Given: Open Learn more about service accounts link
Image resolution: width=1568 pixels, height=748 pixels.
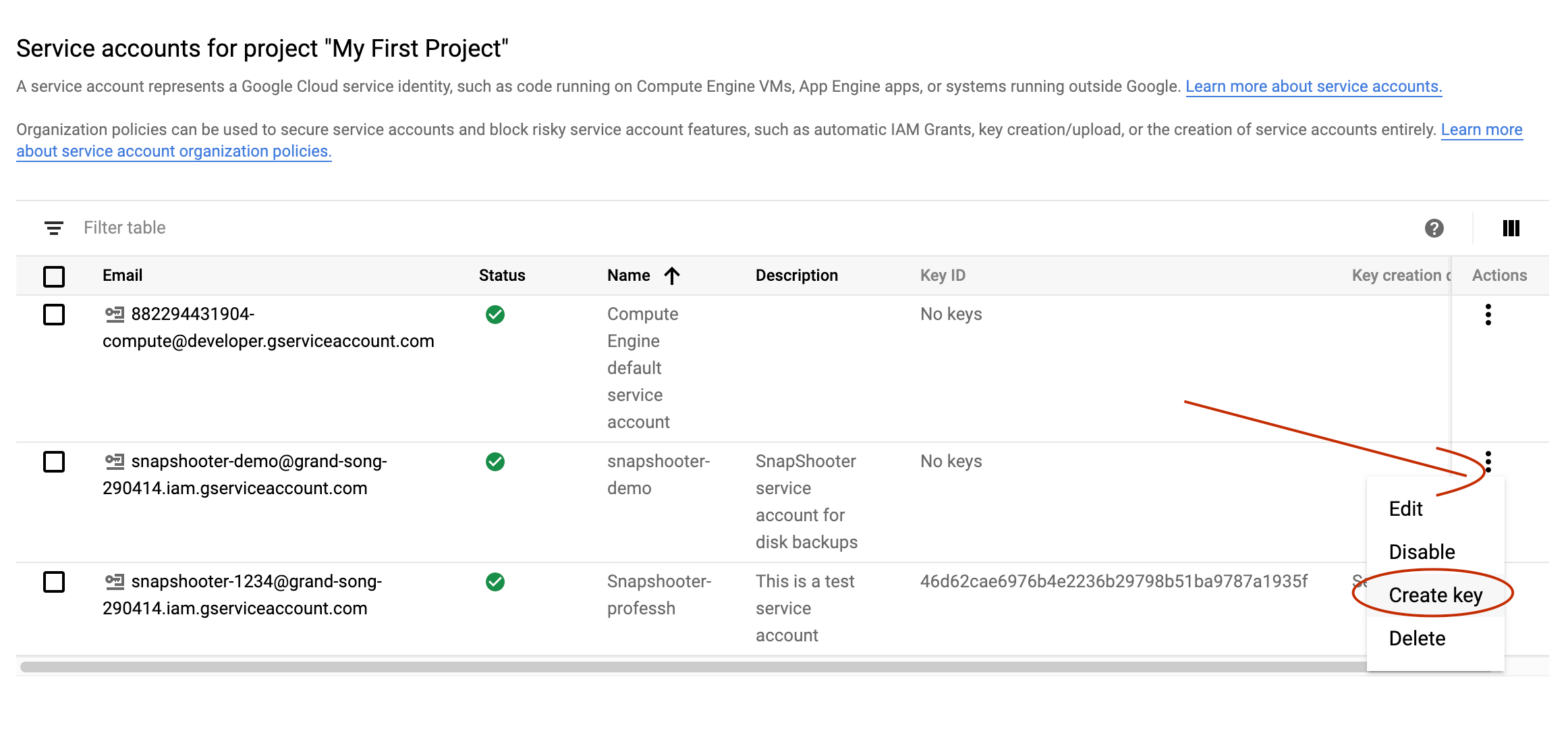Looking at the screenshot, I should tap(1313, 86).
